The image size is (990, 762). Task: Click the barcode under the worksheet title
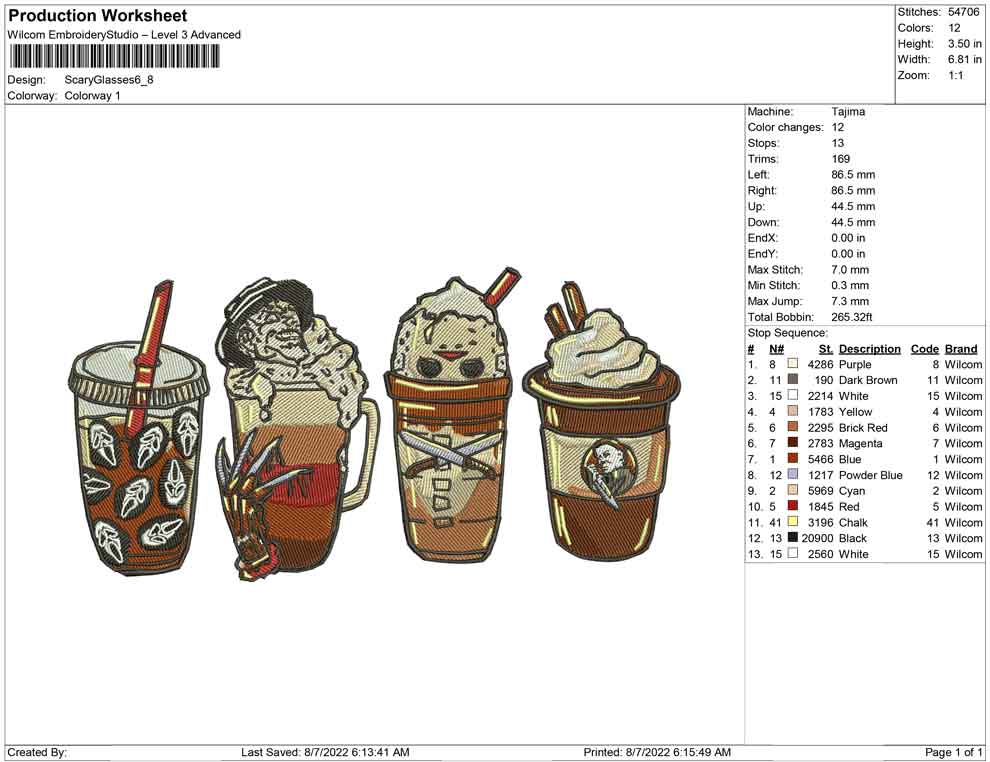[114, 56]
